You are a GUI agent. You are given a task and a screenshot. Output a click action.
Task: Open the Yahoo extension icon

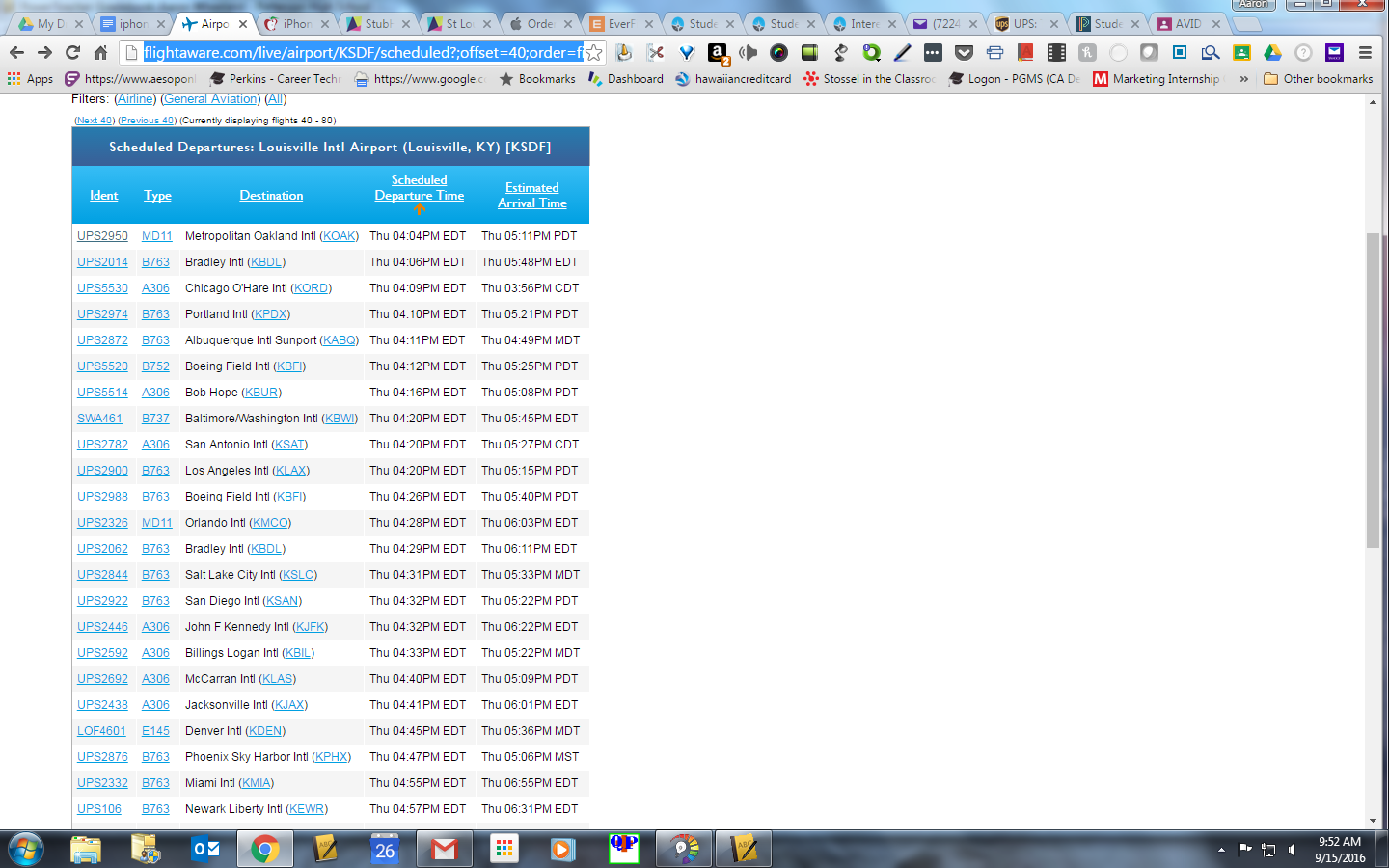pyautogui.click(x=1334, y=52)
